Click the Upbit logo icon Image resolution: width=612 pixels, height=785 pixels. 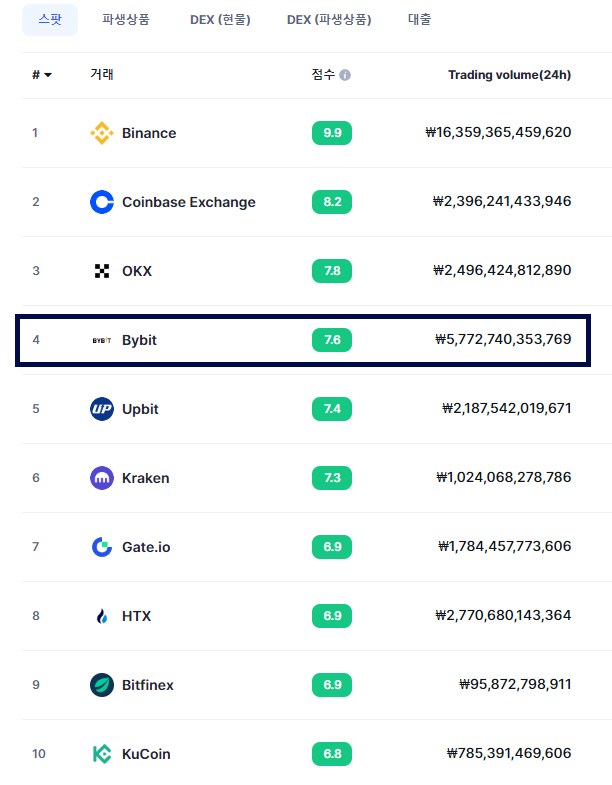[x=102, y=409]
